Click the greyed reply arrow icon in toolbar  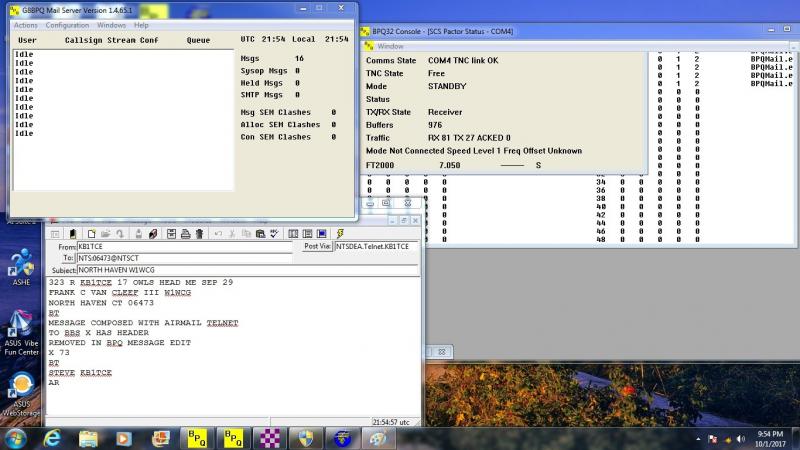pyautogui.click(x=120, y=234)
